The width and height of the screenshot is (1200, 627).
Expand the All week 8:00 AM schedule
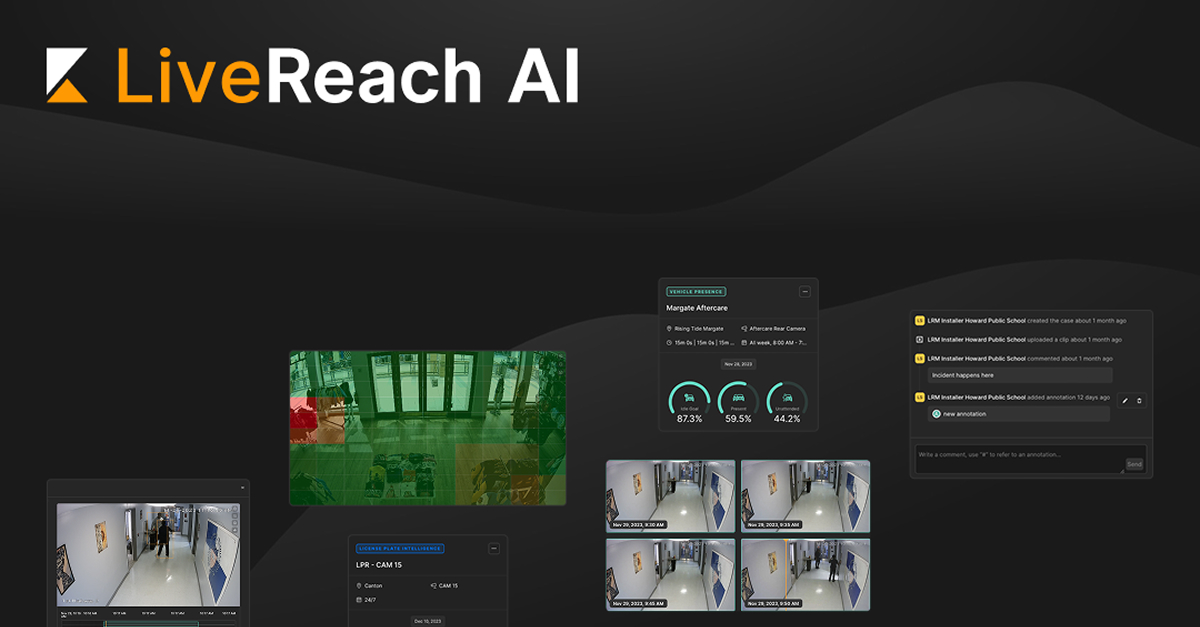[x=774, y=343]
